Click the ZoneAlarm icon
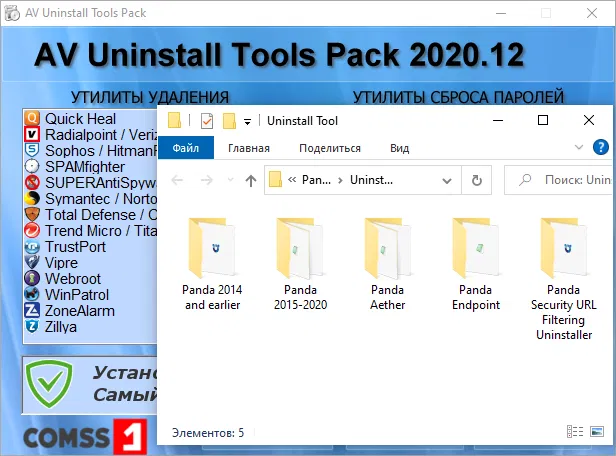 tap(32, 310)
